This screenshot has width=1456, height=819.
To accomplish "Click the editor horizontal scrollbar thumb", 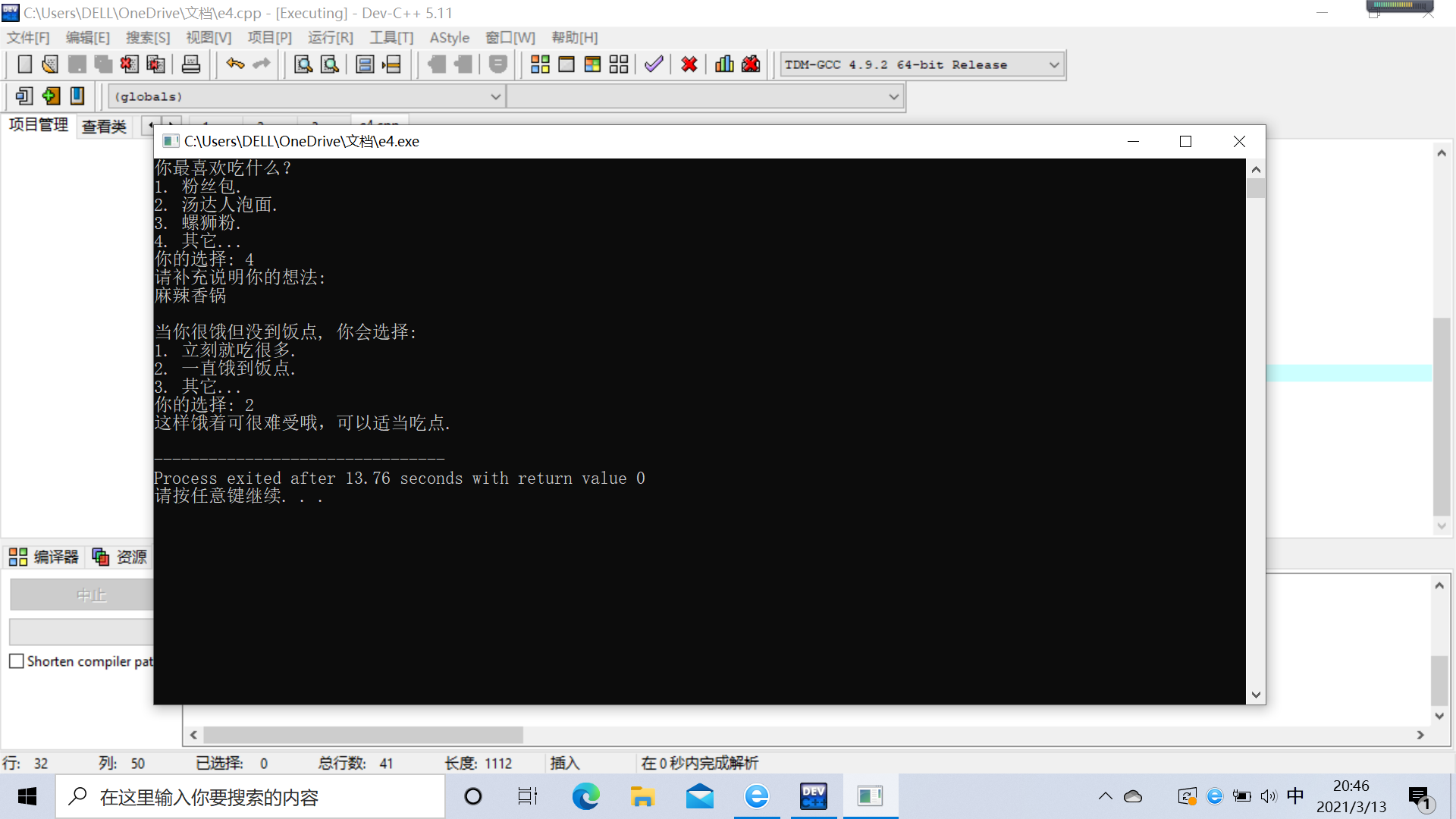I will (363, 735).
